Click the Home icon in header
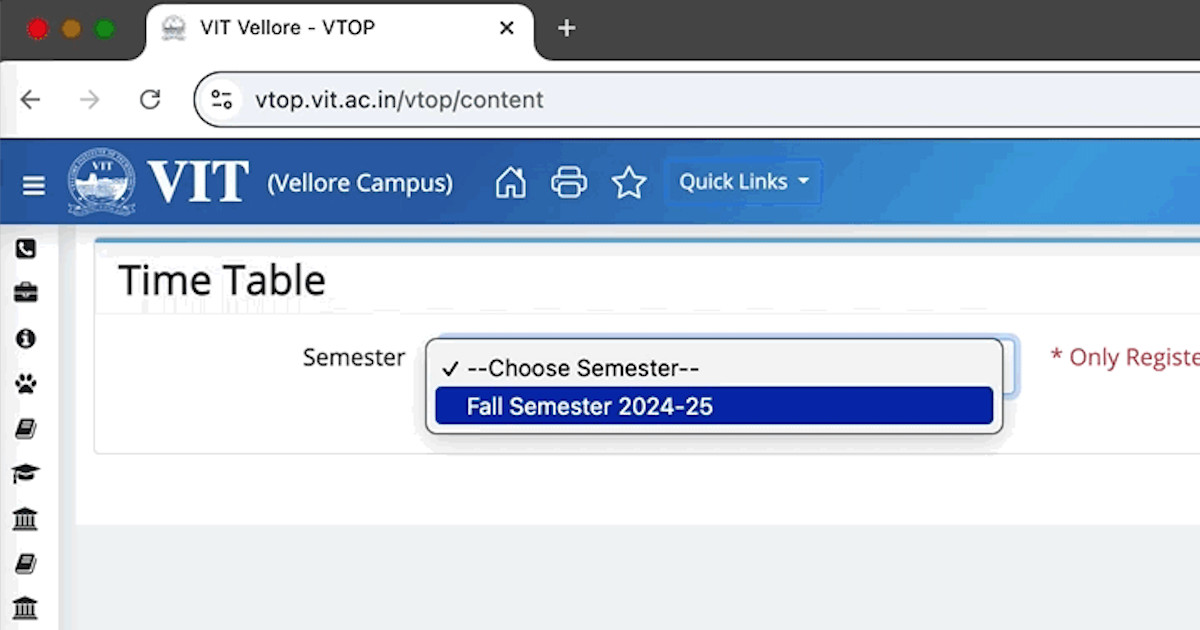Screen dimensions: 1200x630 pyautogui.click(x=510, y=182)
